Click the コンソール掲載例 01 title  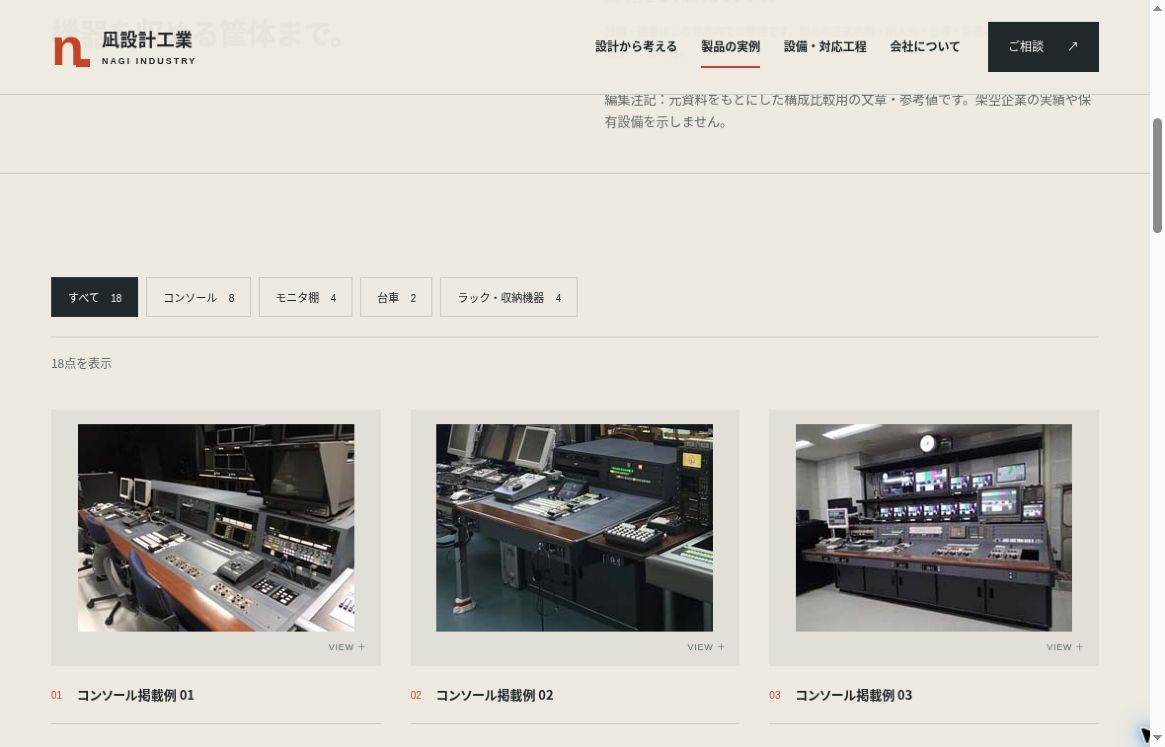click(135, 696)
